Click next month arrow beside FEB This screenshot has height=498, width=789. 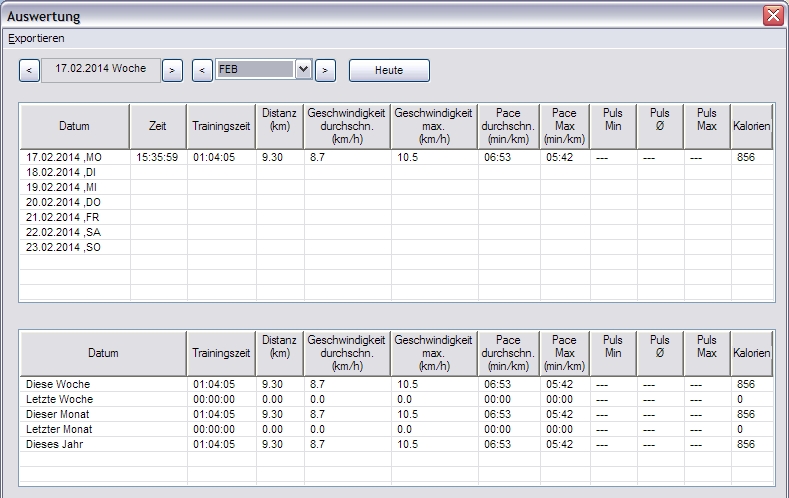coord(326,70)
